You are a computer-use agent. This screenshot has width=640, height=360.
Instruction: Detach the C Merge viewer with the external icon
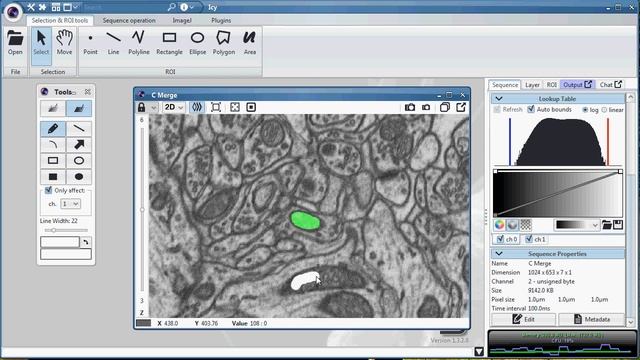(461, 107)
